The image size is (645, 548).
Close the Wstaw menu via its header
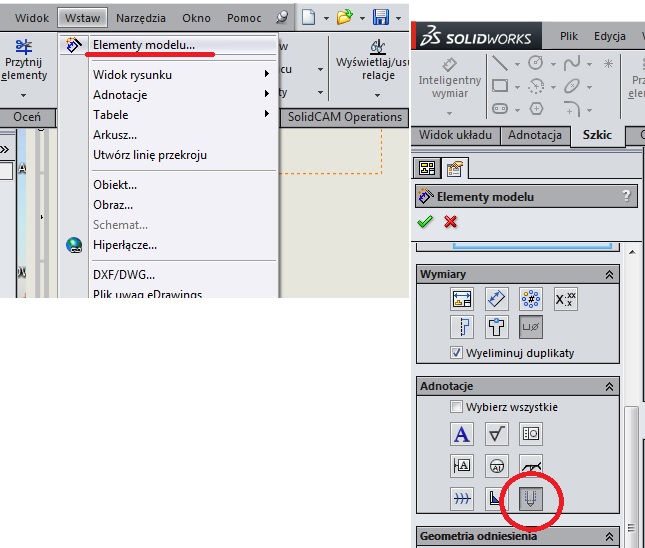(x=82, y=18)
